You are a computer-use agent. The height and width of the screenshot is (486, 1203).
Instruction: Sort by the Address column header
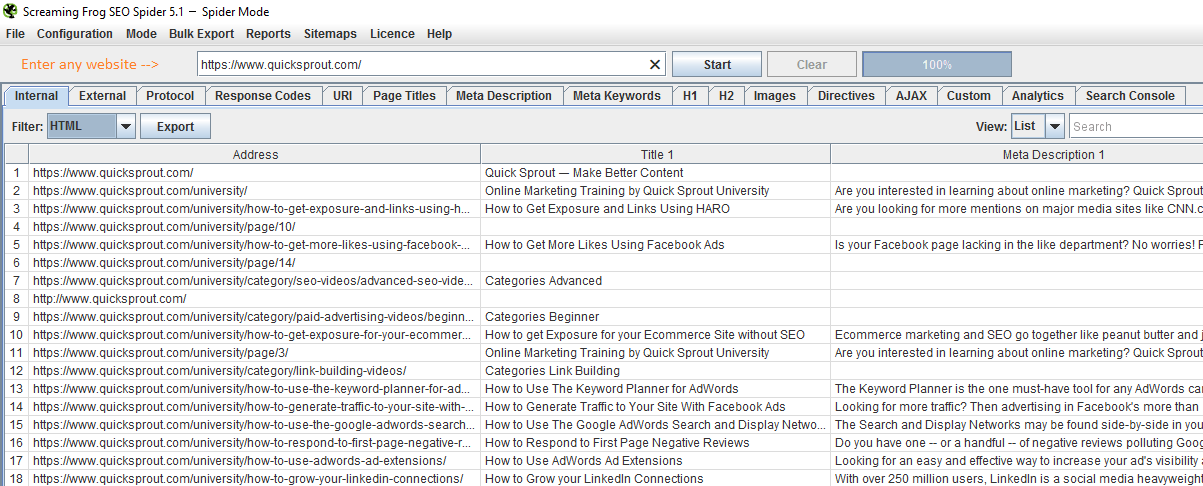pos(255,154)
